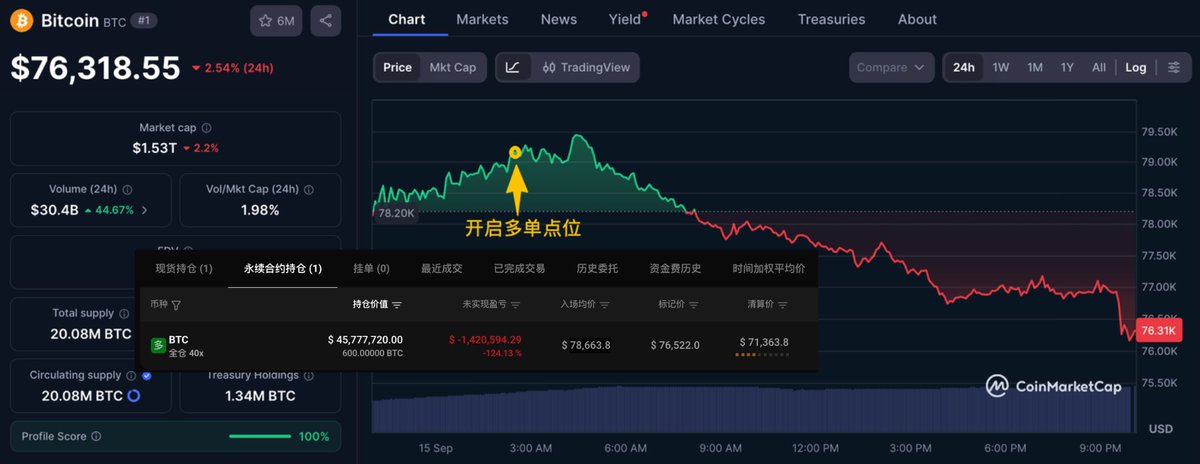Open the Markets tab
This screenshot has height=464, width=1200.
click(482, 19)
